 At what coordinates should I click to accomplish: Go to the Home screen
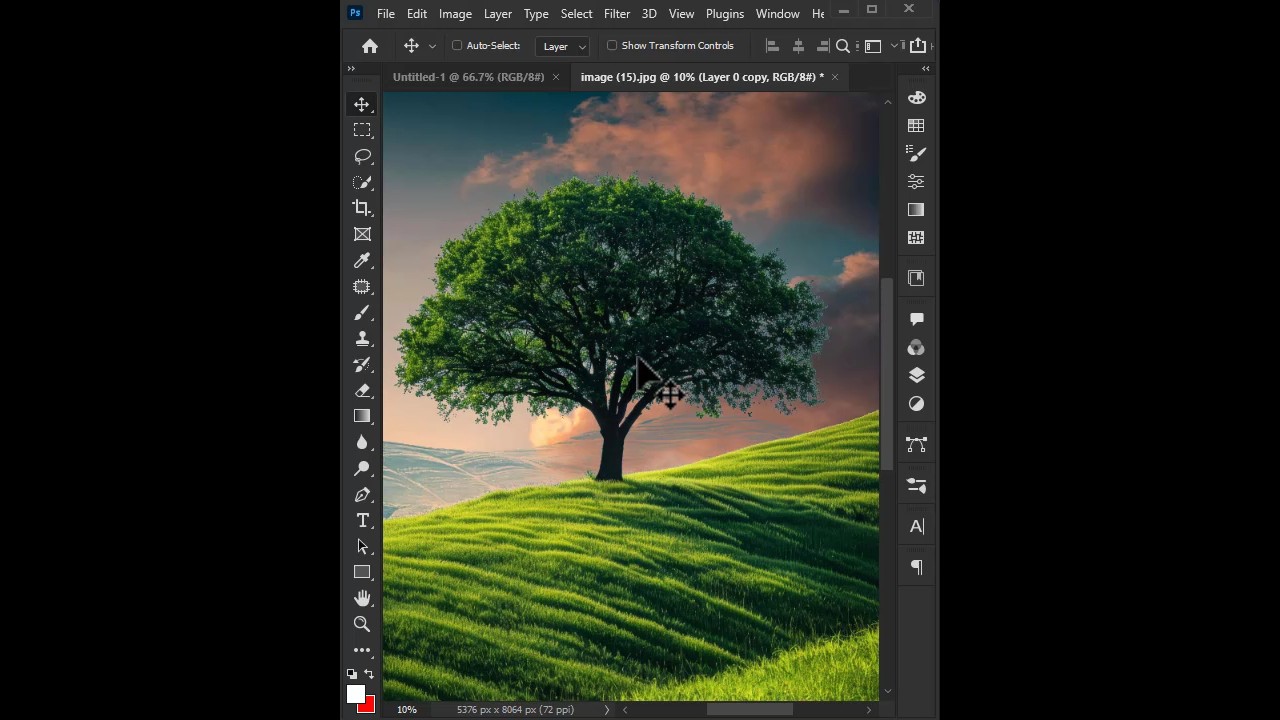tap(370, 46)
